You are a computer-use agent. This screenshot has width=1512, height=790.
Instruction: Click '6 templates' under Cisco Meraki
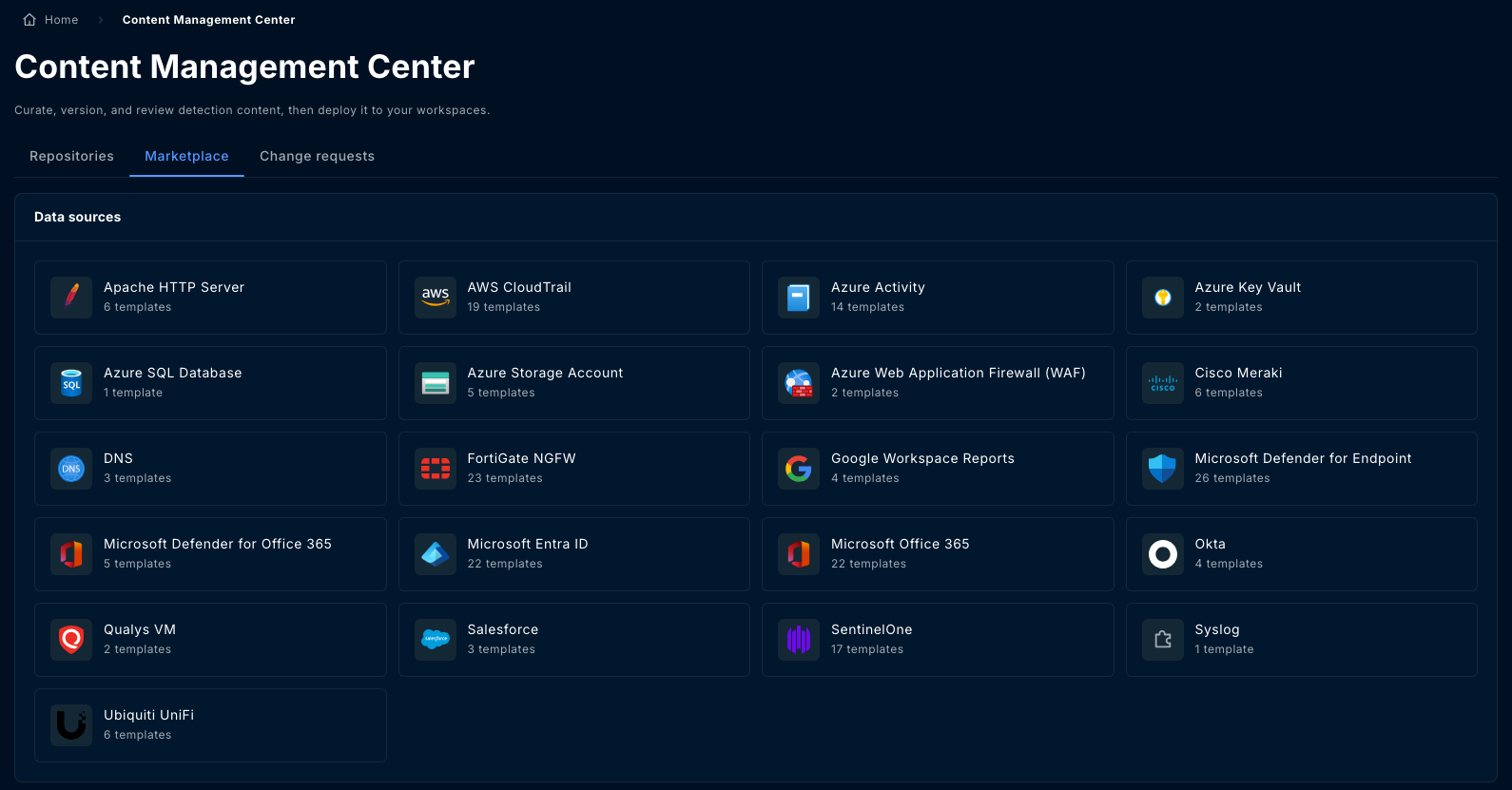pyautogui.click(x=1229, y=393)
